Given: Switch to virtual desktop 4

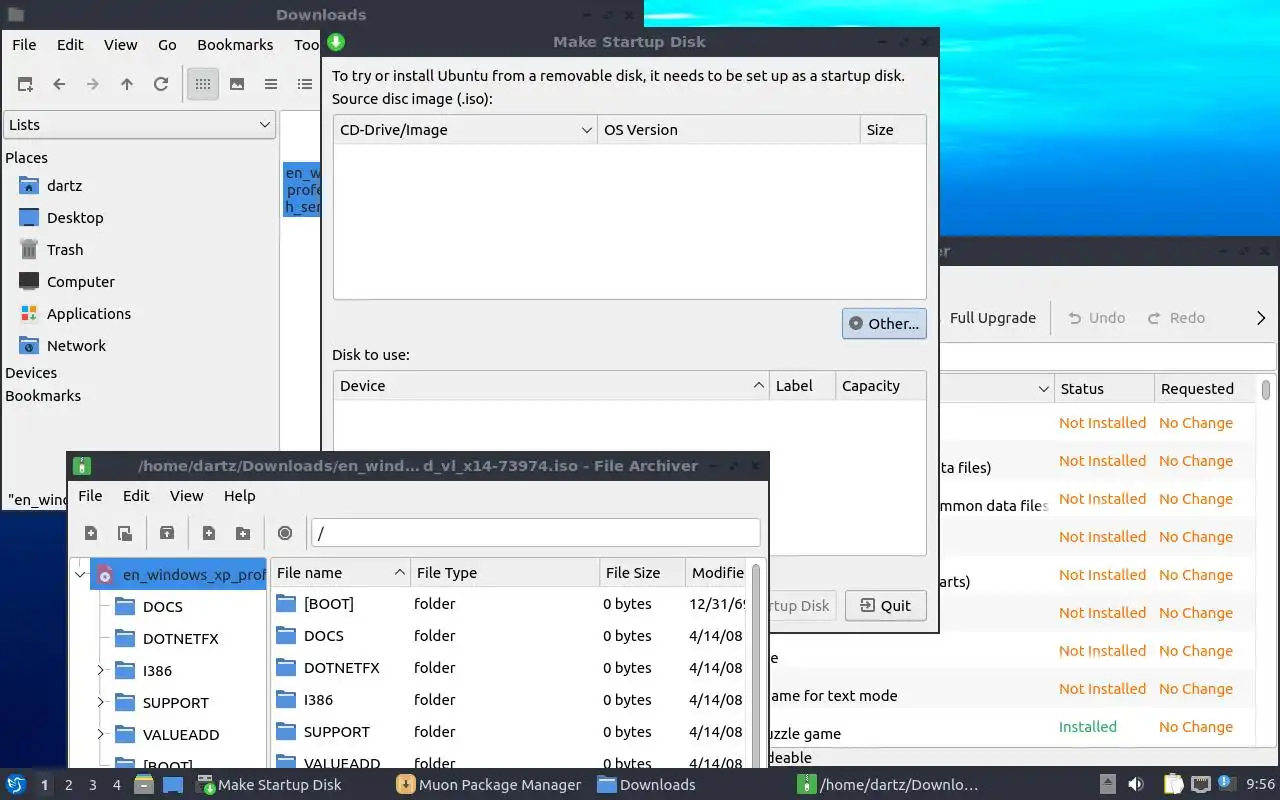Looking at the screenshot, I should (x=117, y=785).
